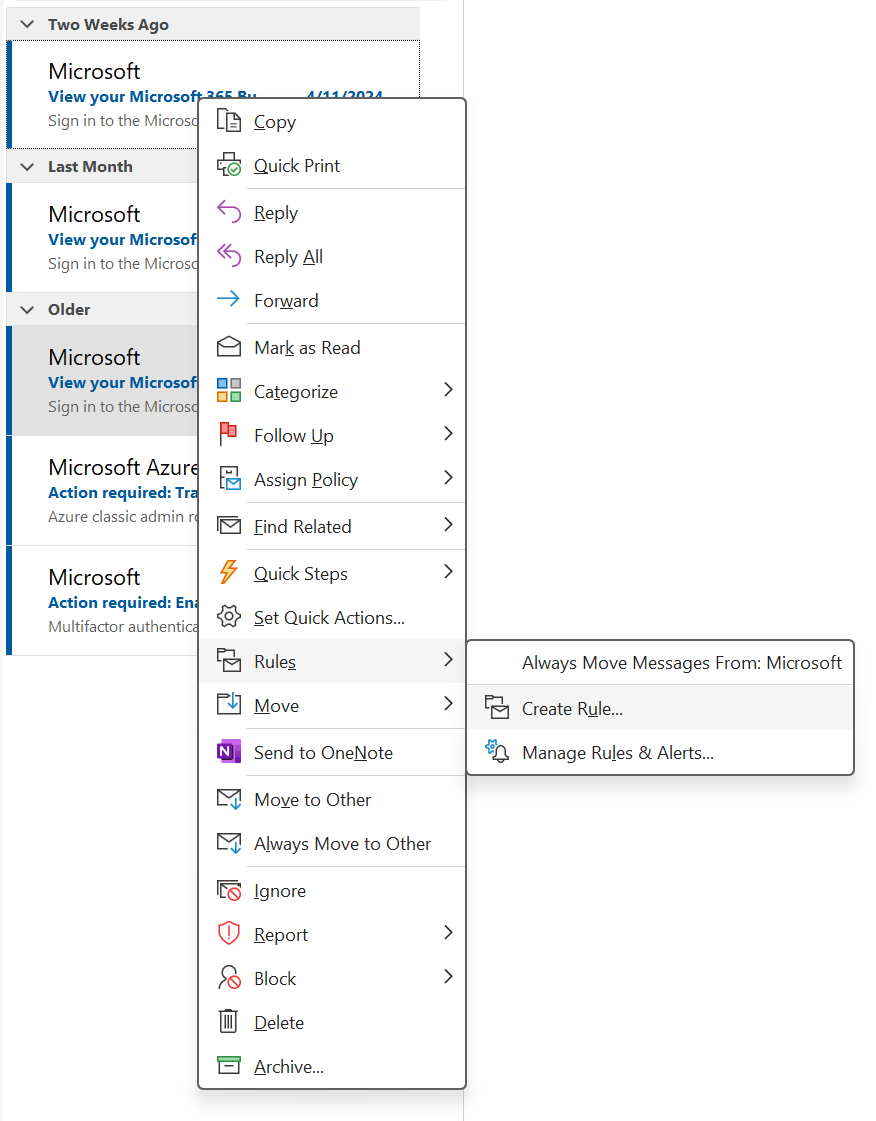876x1121 pixels.
Task: Click 'Action required: Tra' subject text
Action: pyautogui.click(x=122, y=493)
